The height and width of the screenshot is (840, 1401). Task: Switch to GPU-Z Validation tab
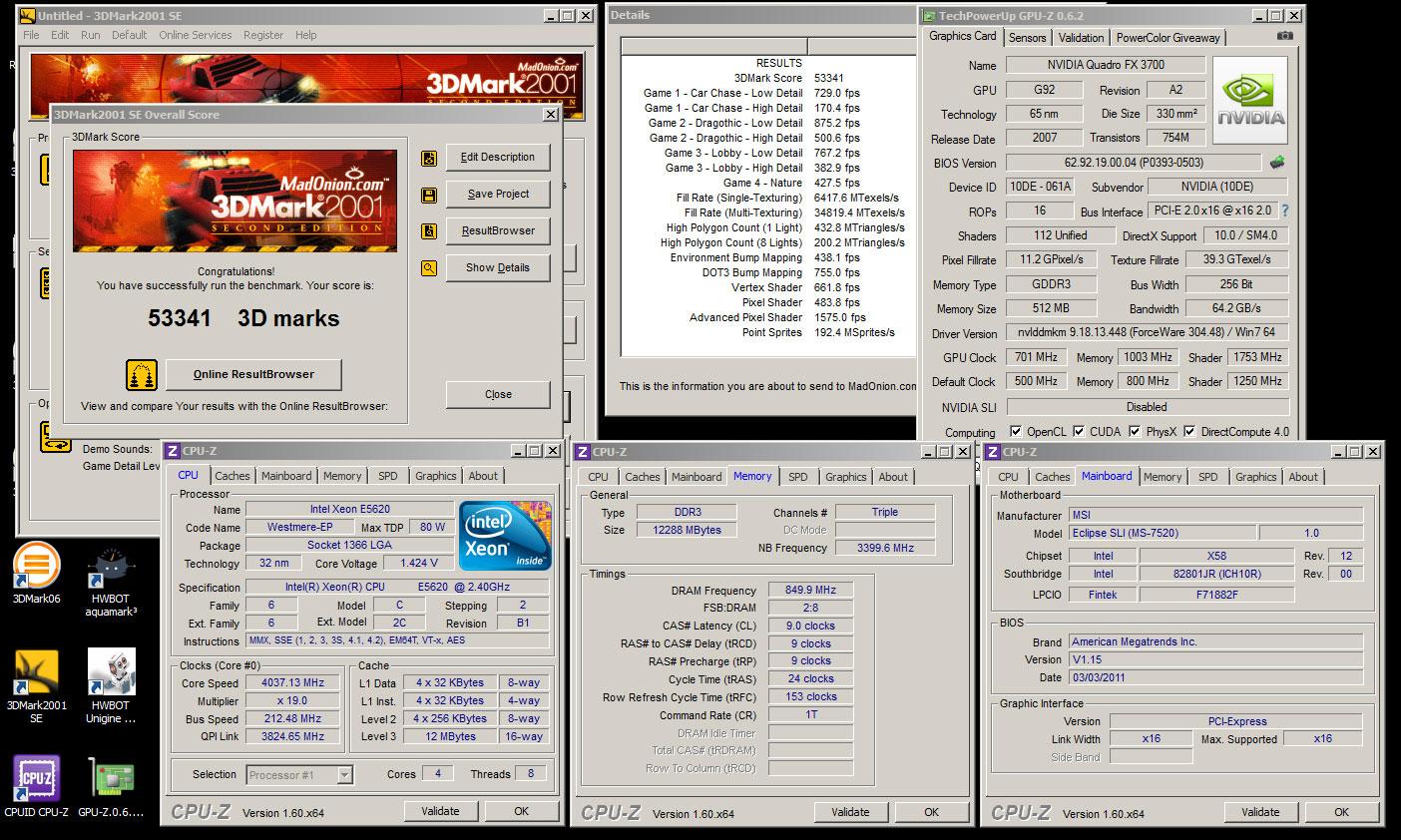(x=1082, y=38)
